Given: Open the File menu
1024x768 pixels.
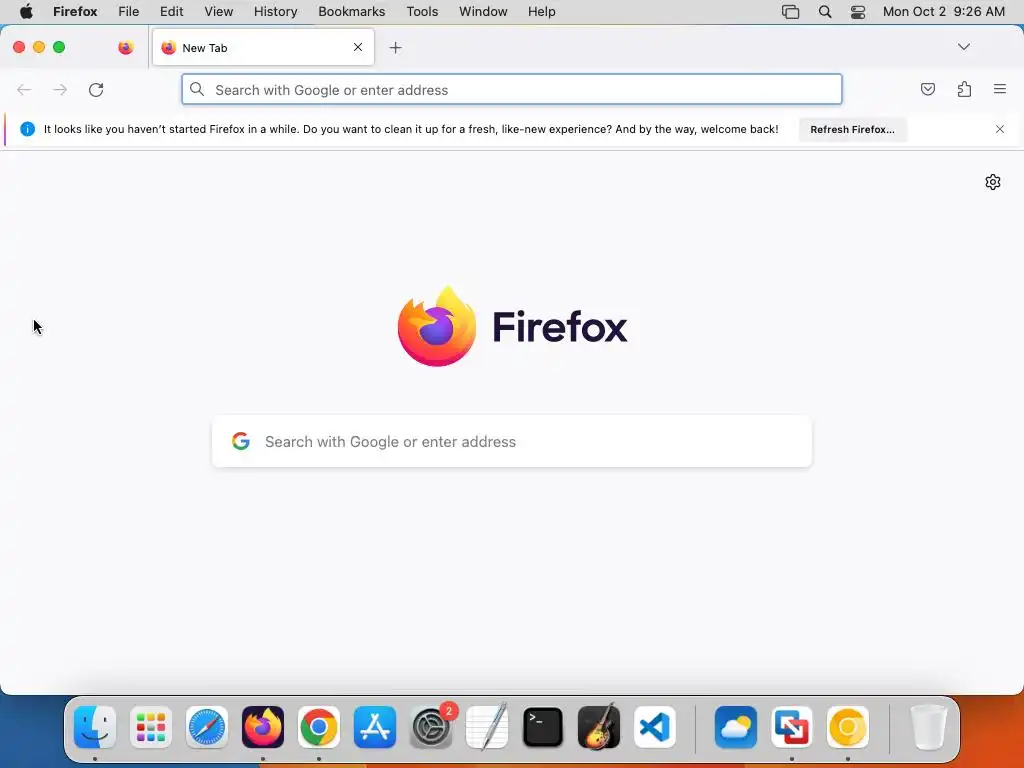Looking at the screenshot, I should (x=129, y=12).
